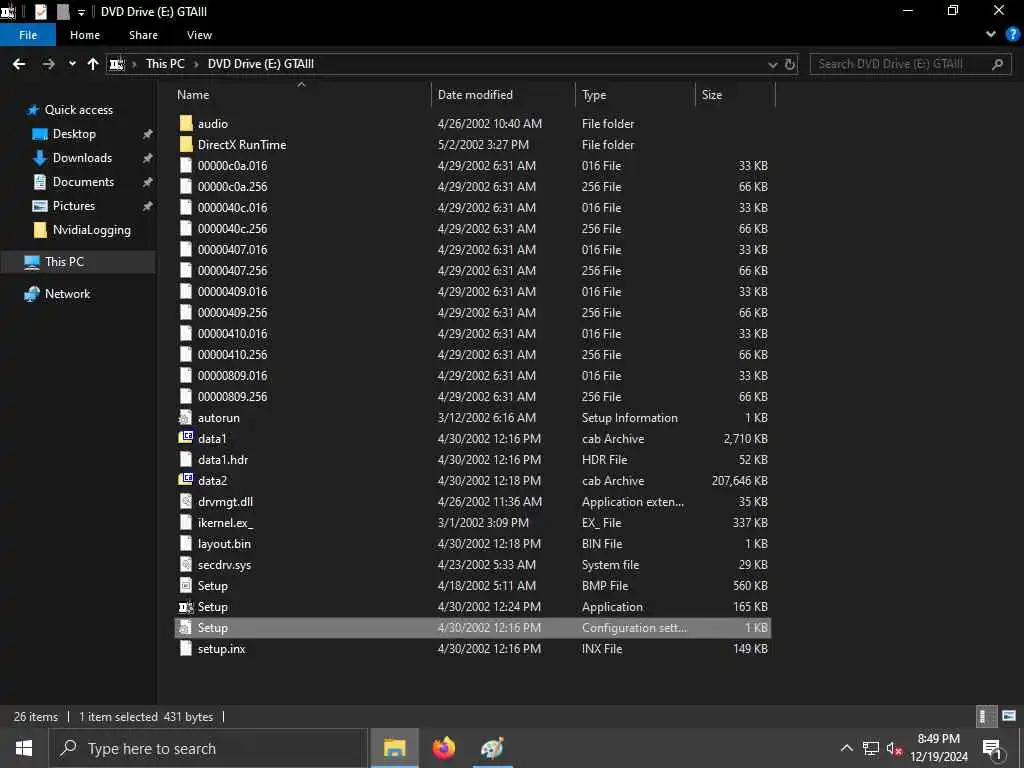Click the search magnifier icon
Screen dimensions: 1024x768
[997, 64]
